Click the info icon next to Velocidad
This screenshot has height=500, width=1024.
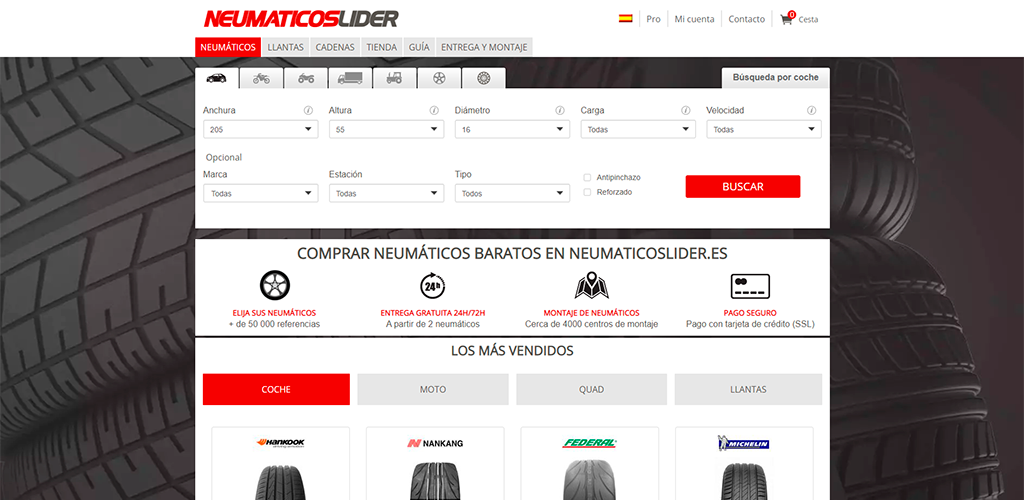pos(811,110)
